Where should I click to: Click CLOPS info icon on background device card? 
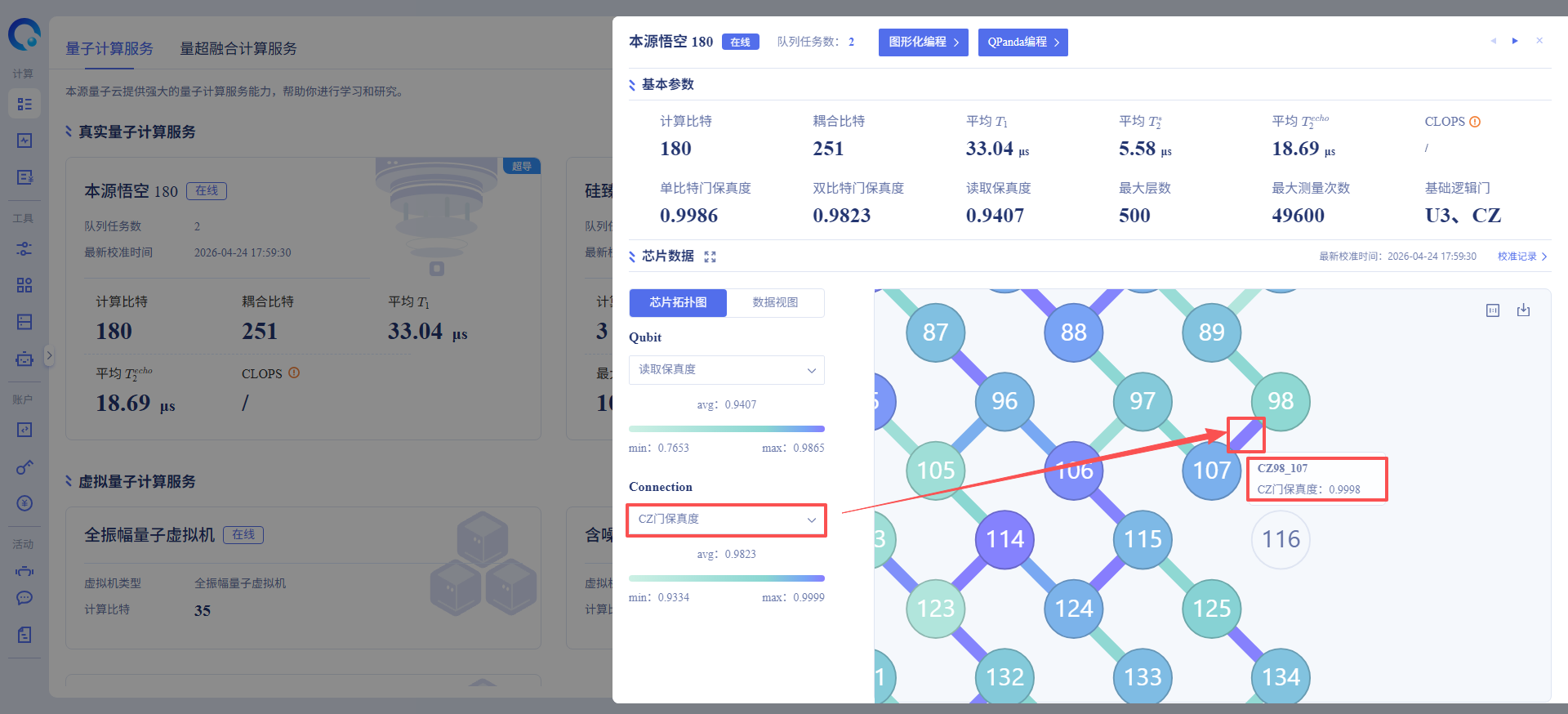click(294, 373)
